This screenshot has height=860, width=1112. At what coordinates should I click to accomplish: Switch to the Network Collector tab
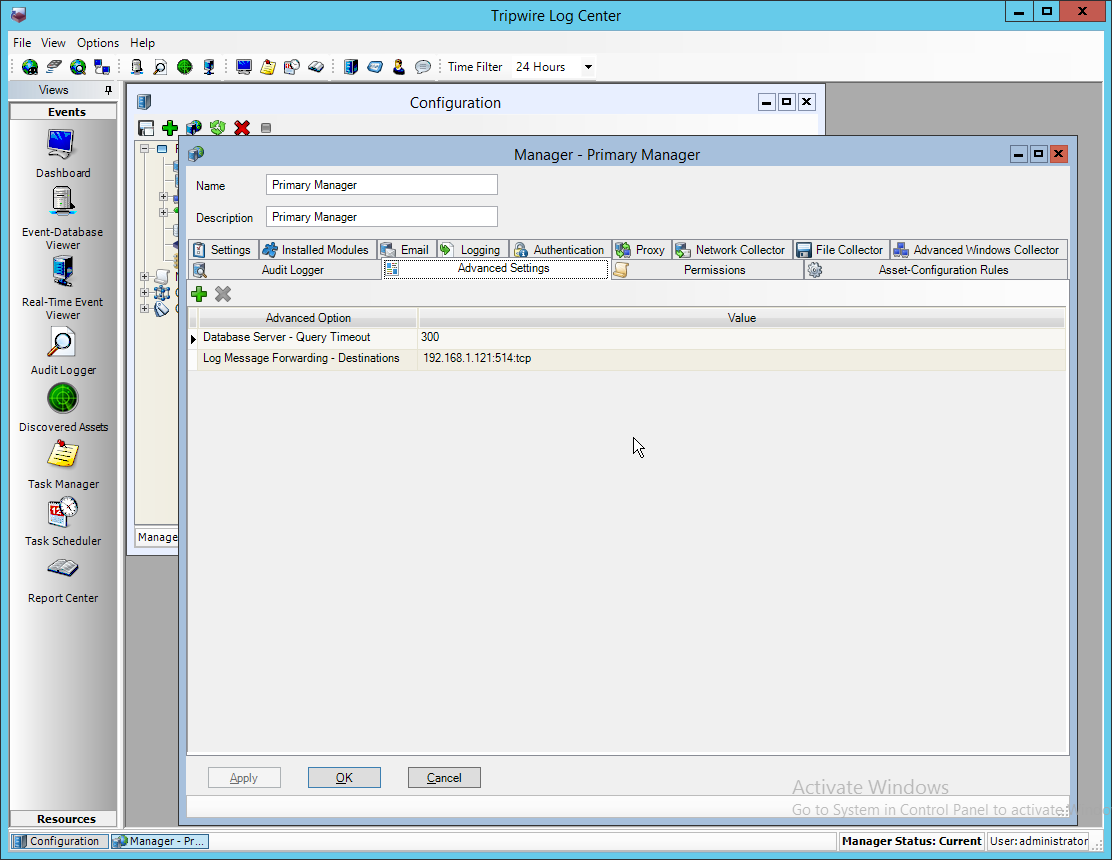[x=732, y=250]
